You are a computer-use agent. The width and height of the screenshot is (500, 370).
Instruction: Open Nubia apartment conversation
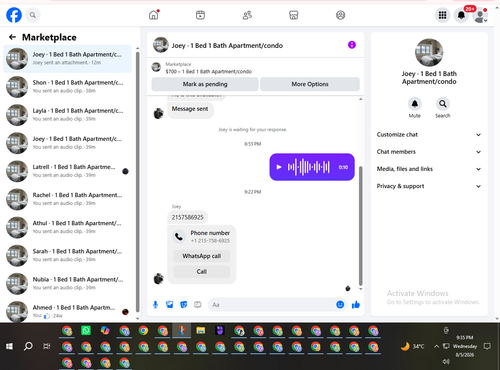pyautogui.click(x=68, y=283)
